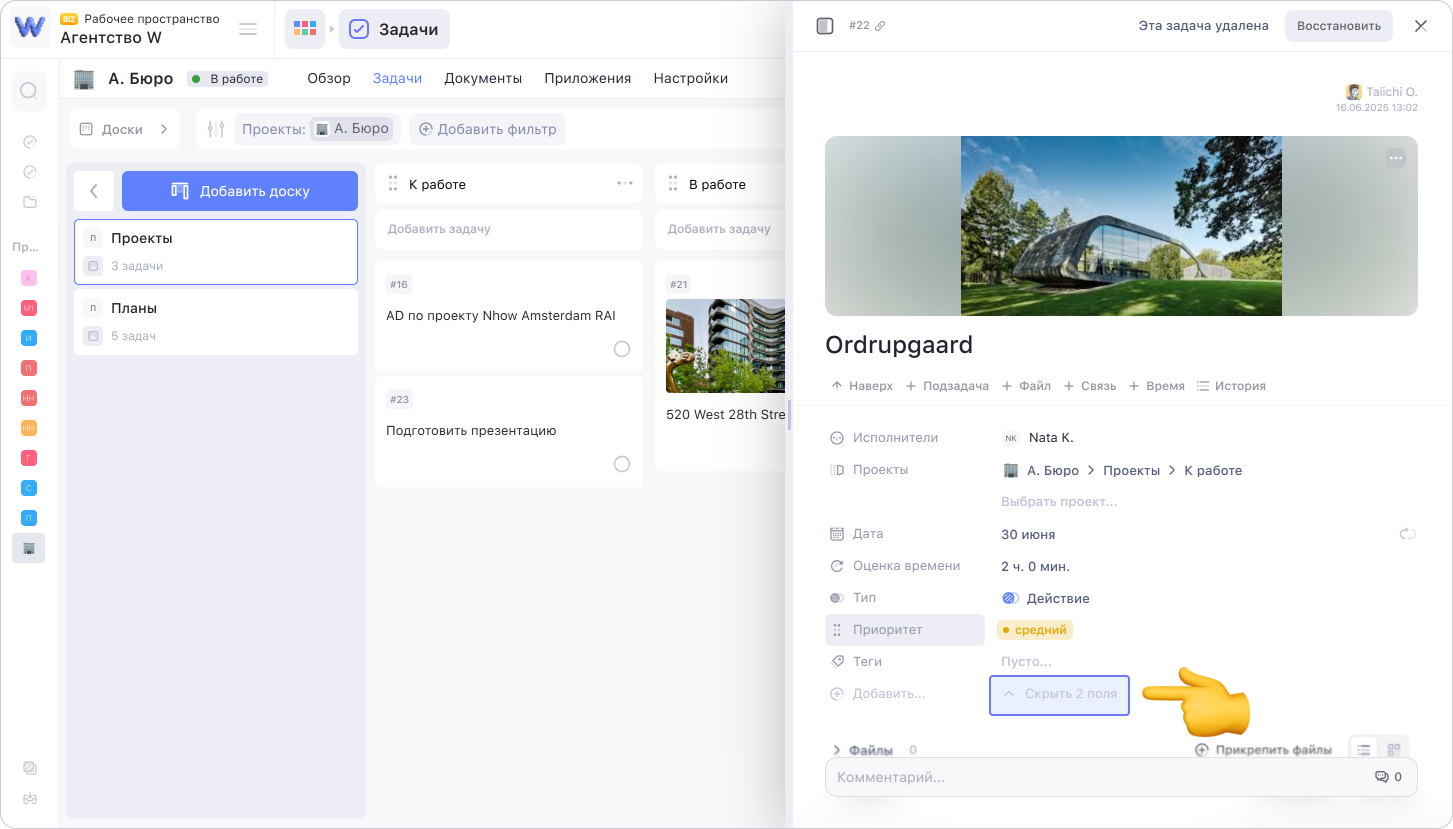Toggle the task status checkbox beside #22
Image resolution: width=1453 pixels, height=829 pixels.
pyautogui.click(x=825, y=26)
